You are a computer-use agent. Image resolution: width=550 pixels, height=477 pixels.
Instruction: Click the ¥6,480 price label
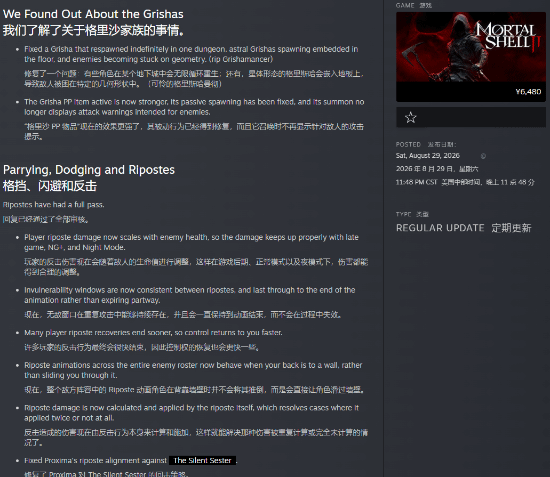(528, 92)
